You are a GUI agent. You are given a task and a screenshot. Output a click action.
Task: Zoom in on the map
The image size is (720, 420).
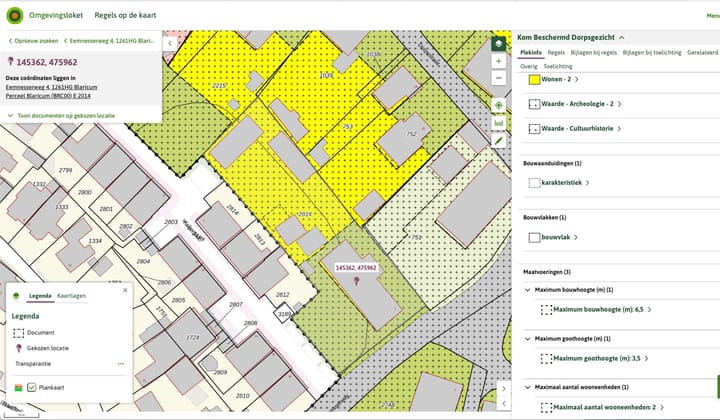pyautogui.click(x=498, y=61)
